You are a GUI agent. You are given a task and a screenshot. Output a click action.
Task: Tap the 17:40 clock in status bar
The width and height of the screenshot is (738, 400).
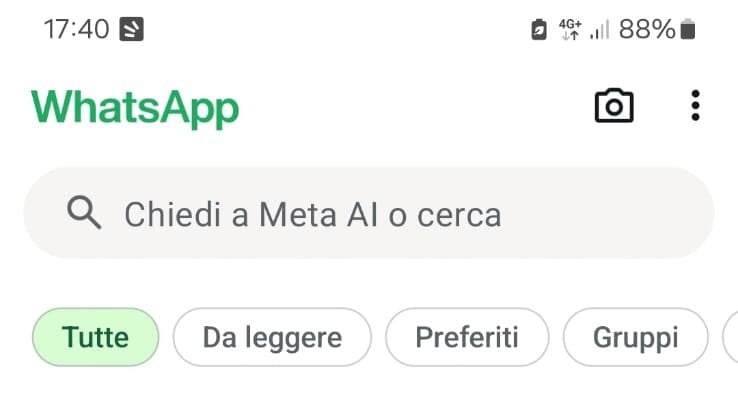(76, 29)
